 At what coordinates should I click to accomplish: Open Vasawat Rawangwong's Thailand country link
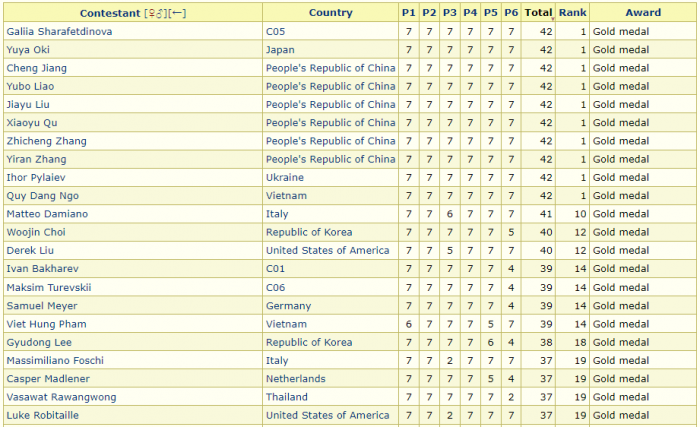click(x=287, y=397)
